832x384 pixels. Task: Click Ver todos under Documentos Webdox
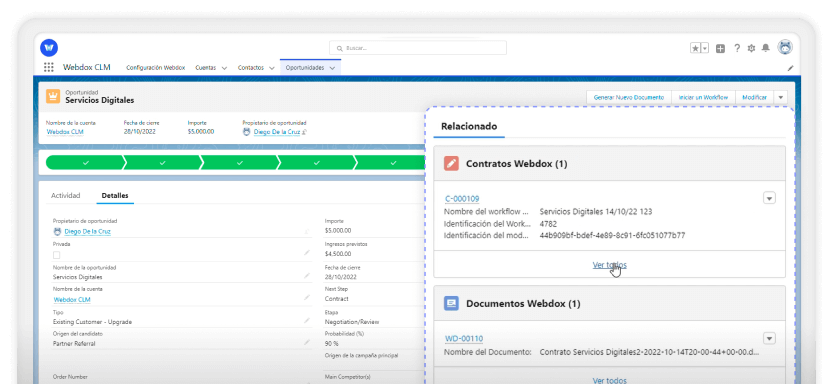click(x=610, y=380)
